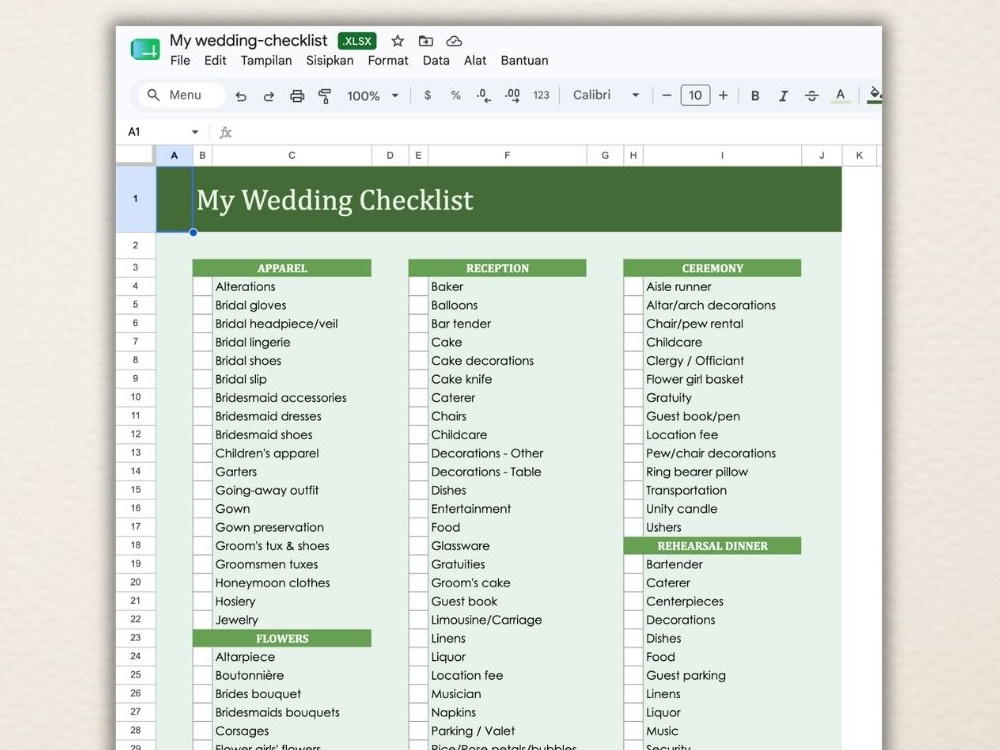Toggle bold formatting
The height and width of the screenshot is (750, 1000).
[754, 96]
